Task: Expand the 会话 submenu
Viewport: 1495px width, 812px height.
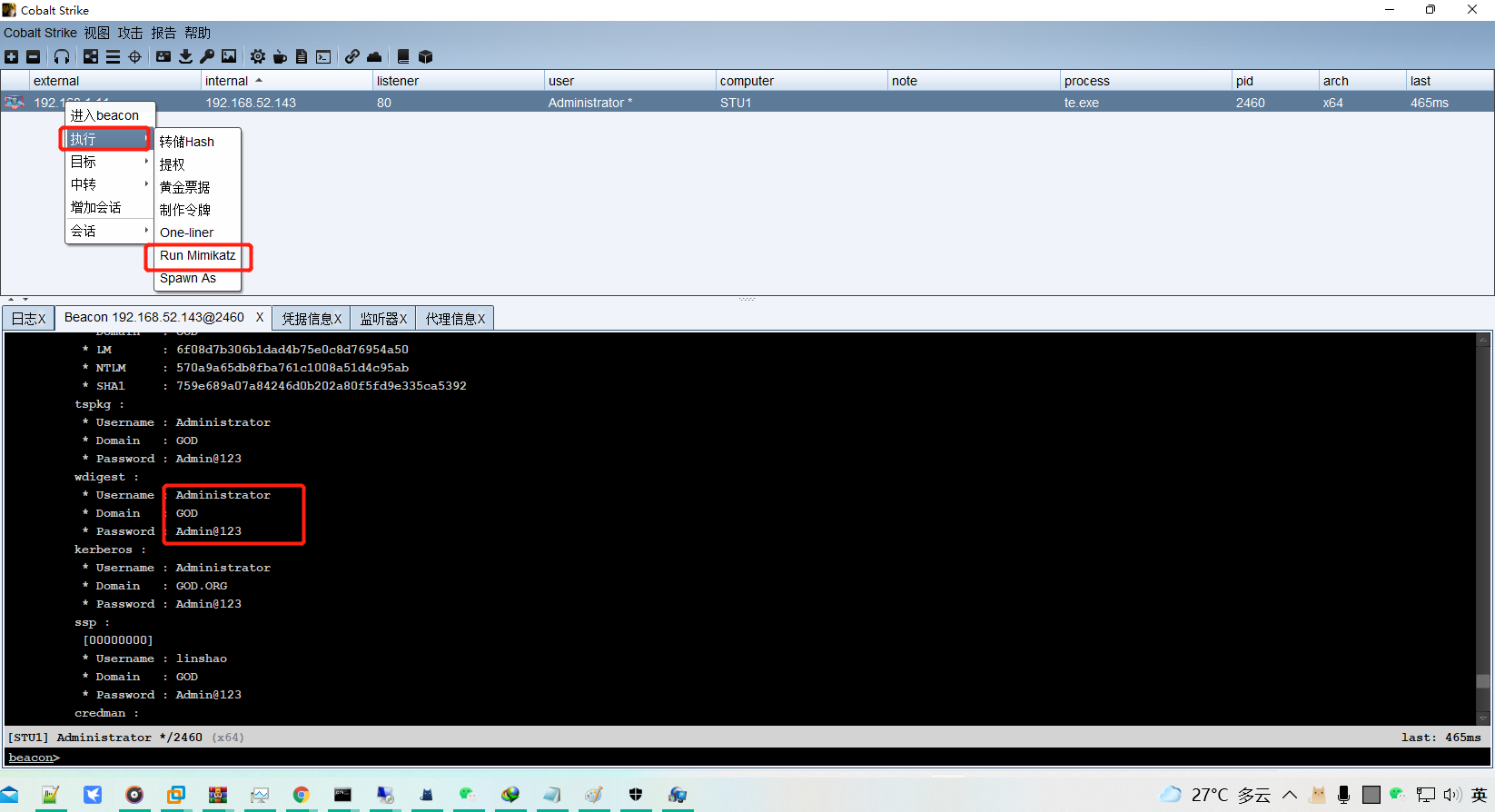Action: pyautogui.click(x=110, y=231)
